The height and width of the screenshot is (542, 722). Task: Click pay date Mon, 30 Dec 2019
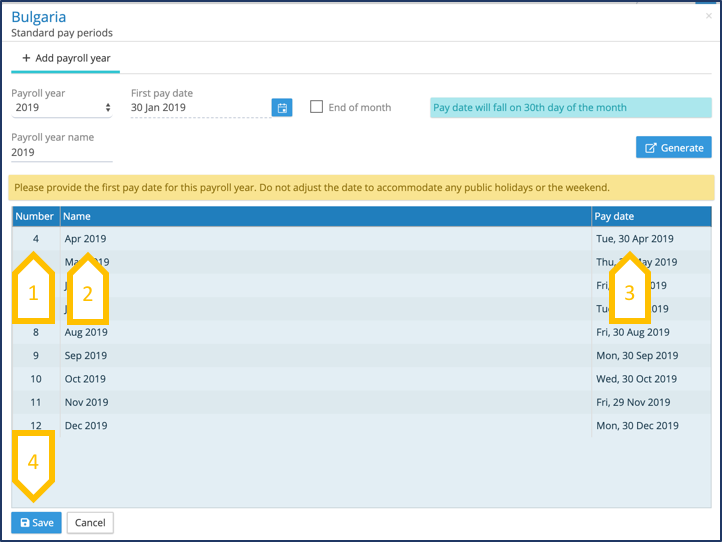pyautogui.click(x=636, y=425)
